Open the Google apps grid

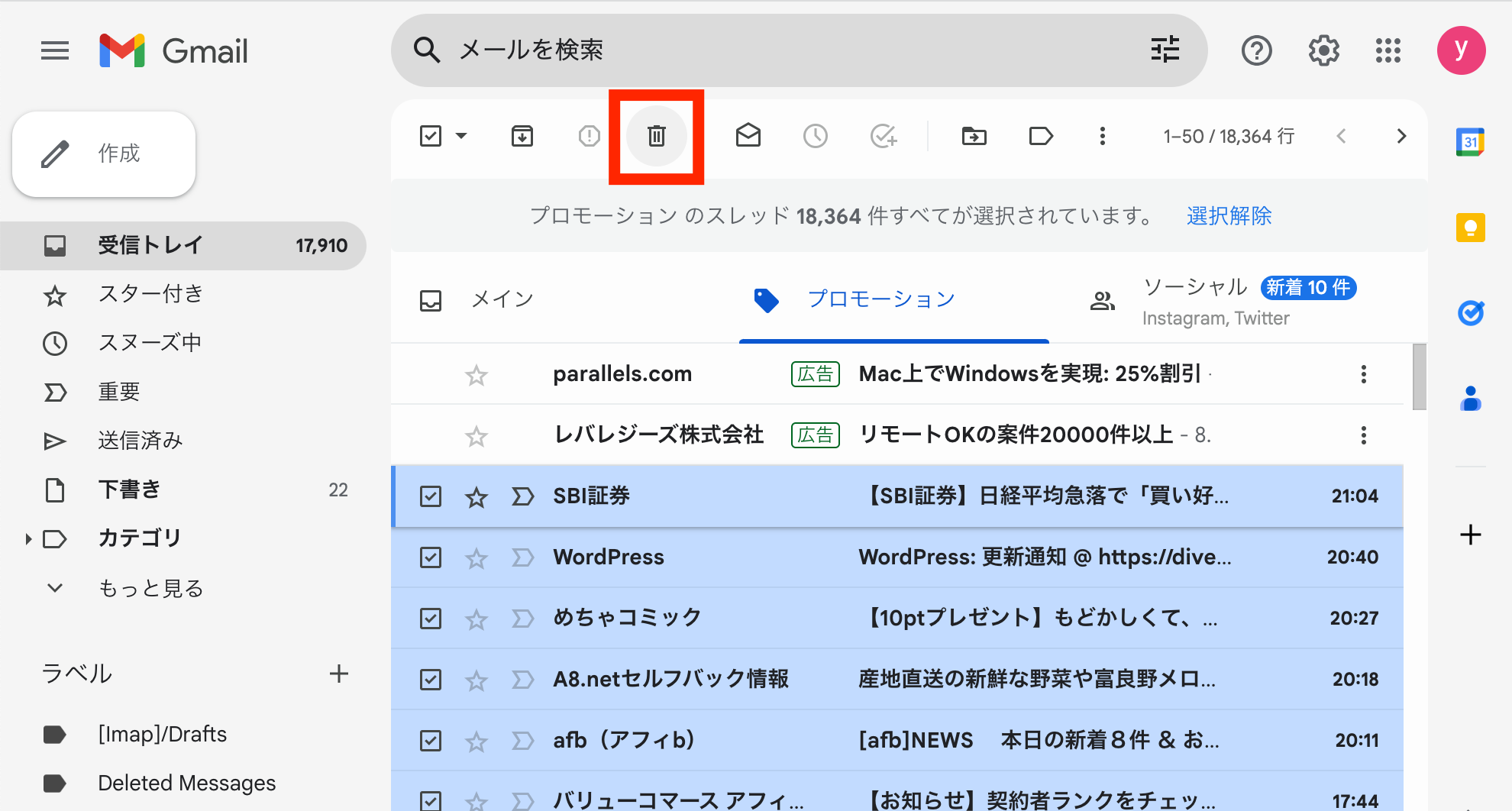click(x=1388, y=51)
